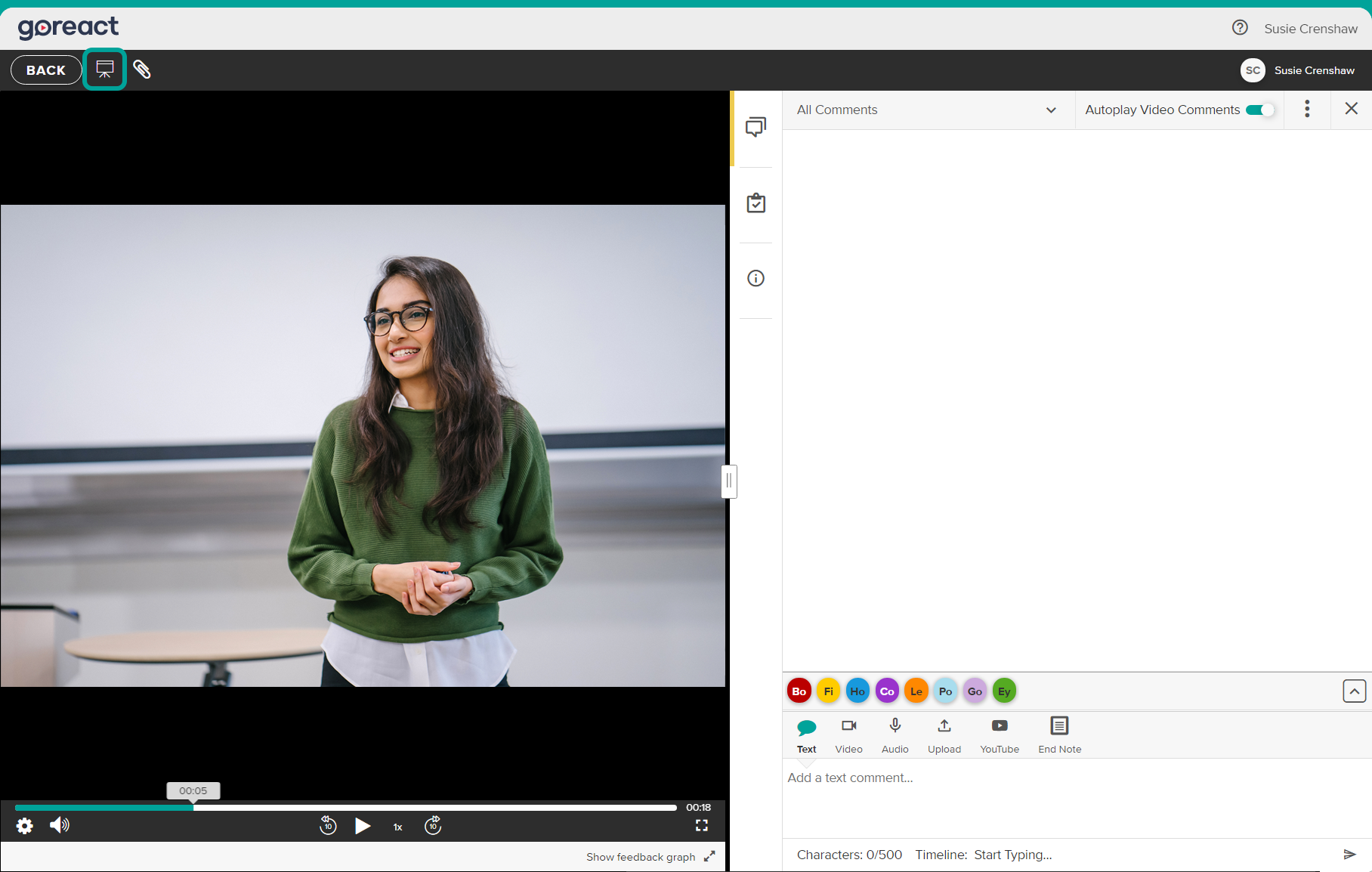Open the three-dot more options menu
This screenshot has height=872, width=1372.
[1307, 109]
